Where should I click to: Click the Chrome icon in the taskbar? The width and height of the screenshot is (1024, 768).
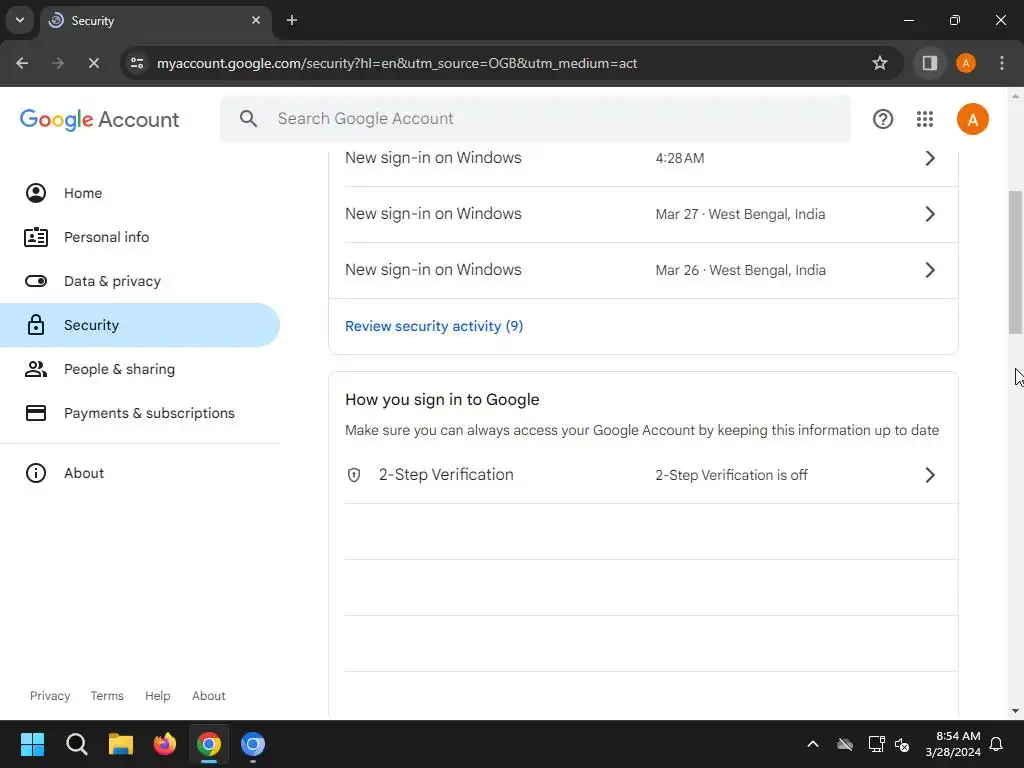pyautogui.click(x=209, y=744)
